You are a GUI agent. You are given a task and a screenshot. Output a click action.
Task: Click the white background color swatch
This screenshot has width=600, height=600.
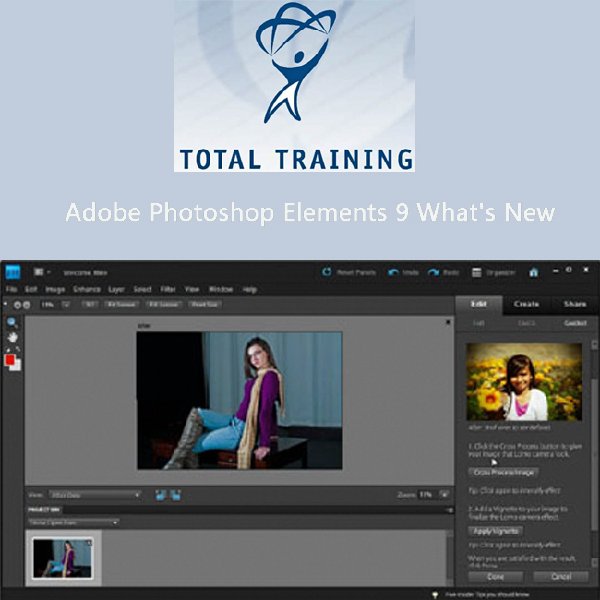tap(16, 366)
